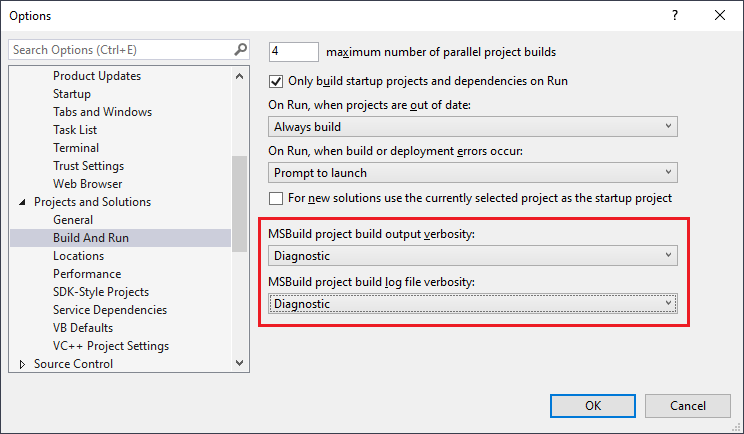Open build log file verbosity dropdown

[473, 304]
